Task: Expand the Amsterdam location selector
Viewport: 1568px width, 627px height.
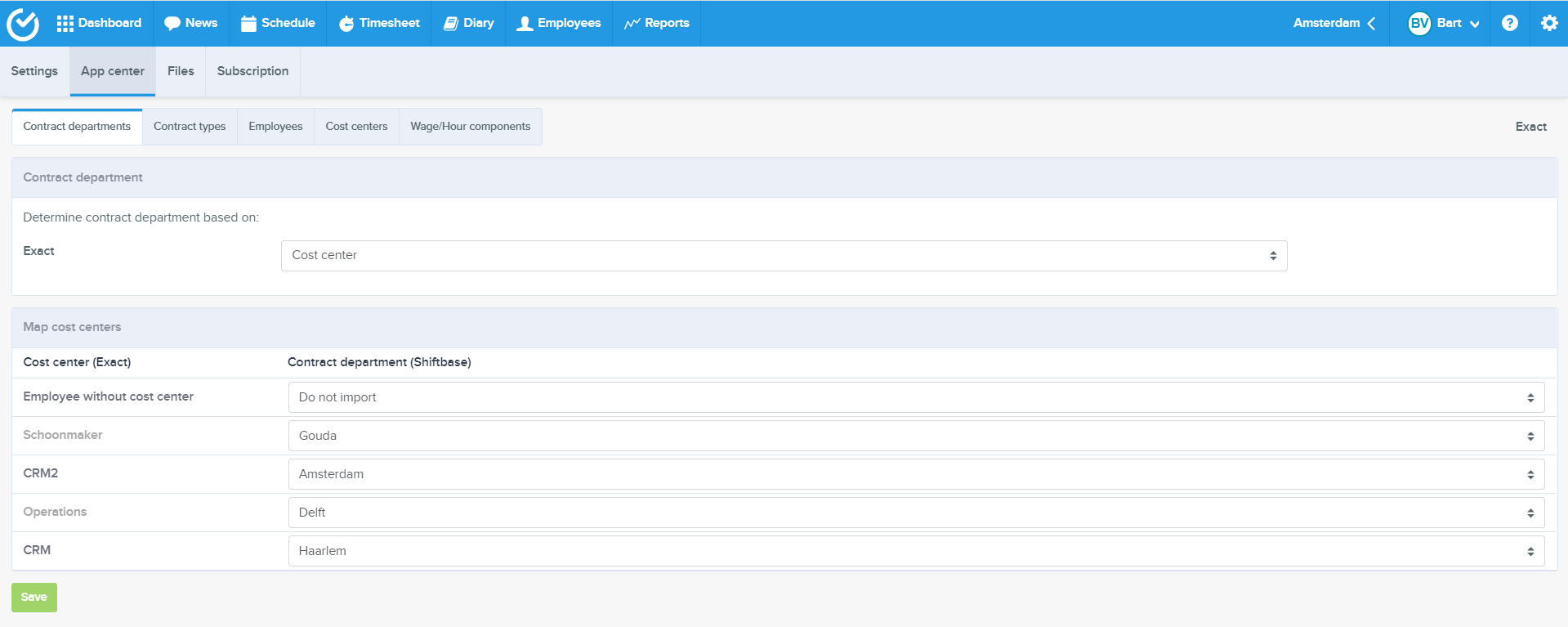Action: click(x=1334, y=23)
